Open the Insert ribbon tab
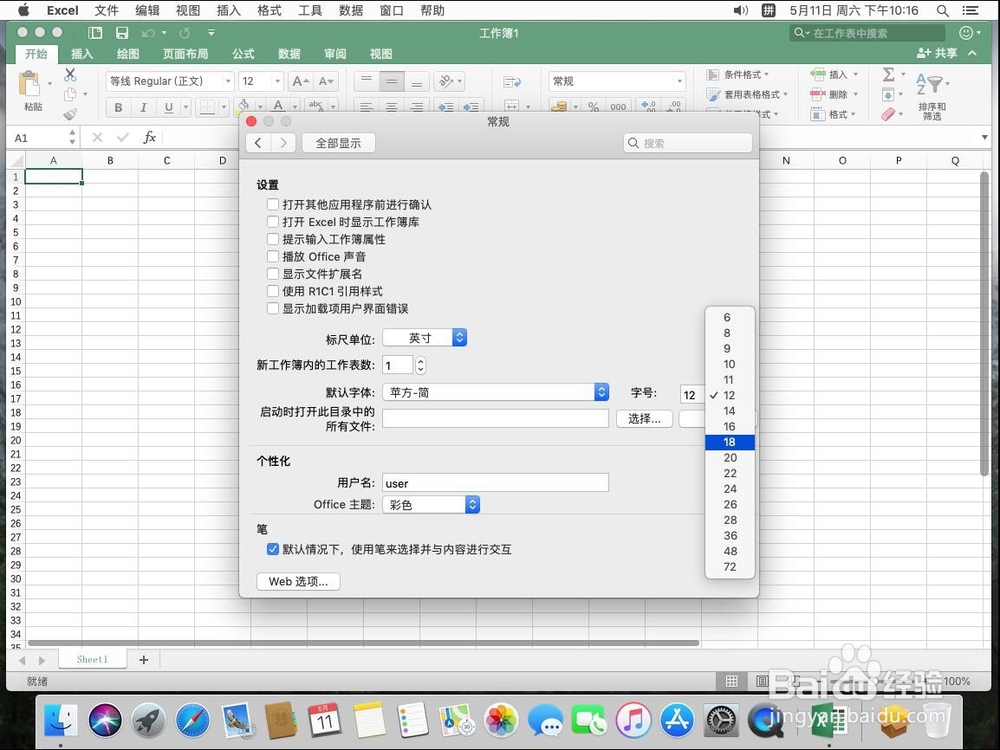This screenshot has width=1000, height=750. click(x=82, y=54)
